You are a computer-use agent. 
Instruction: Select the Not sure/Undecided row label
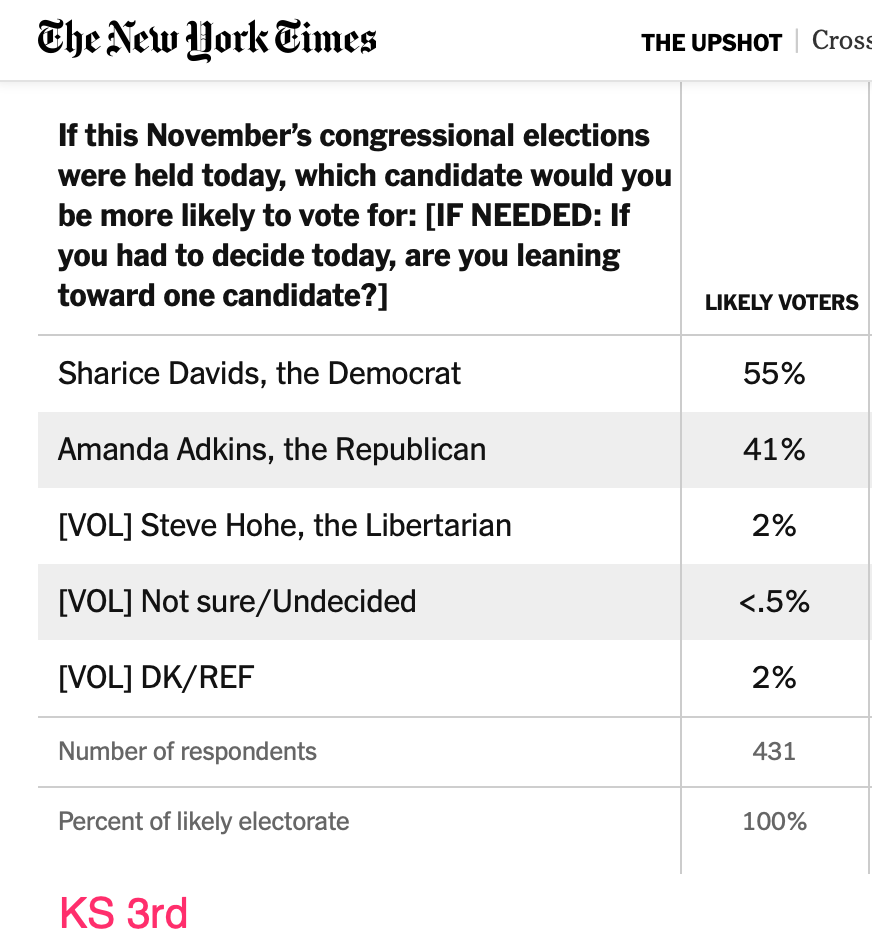coord(237,601)
